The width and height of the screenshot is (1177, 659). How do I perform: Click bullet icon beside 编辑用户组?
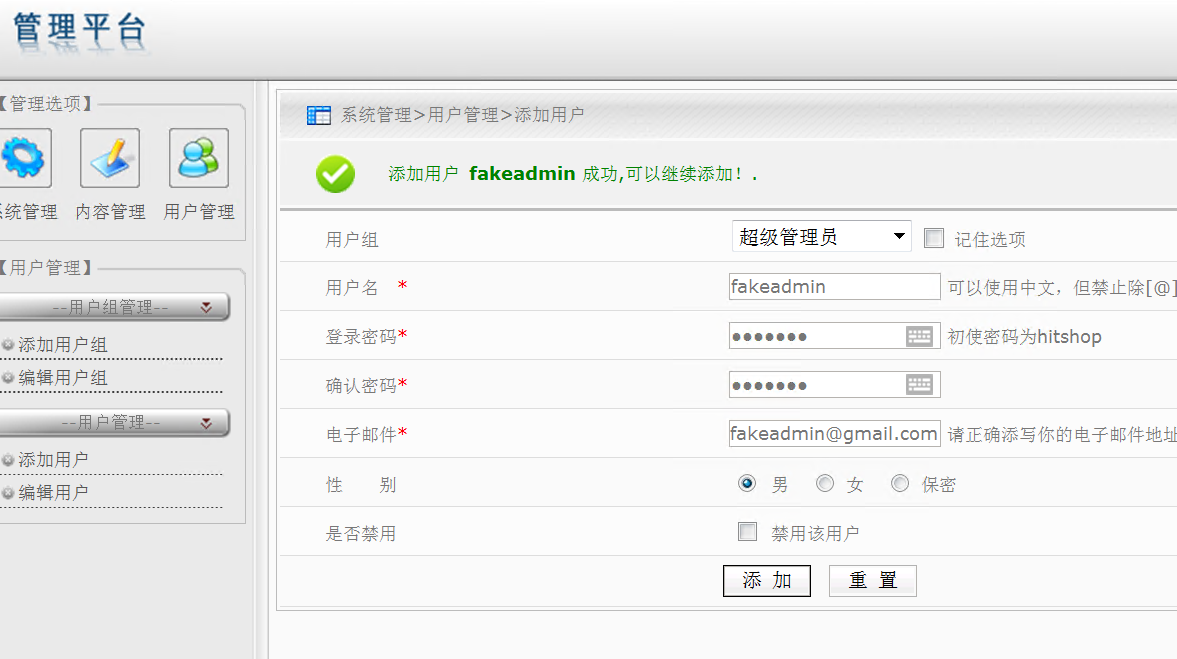tap(8, 378)
